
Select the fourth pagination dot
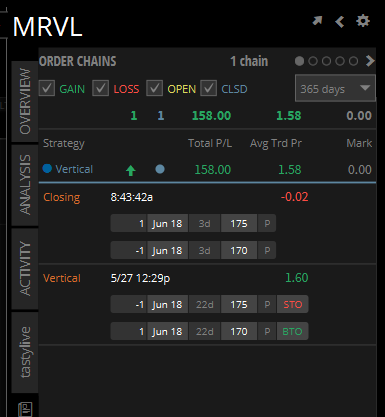click(340, 61)
